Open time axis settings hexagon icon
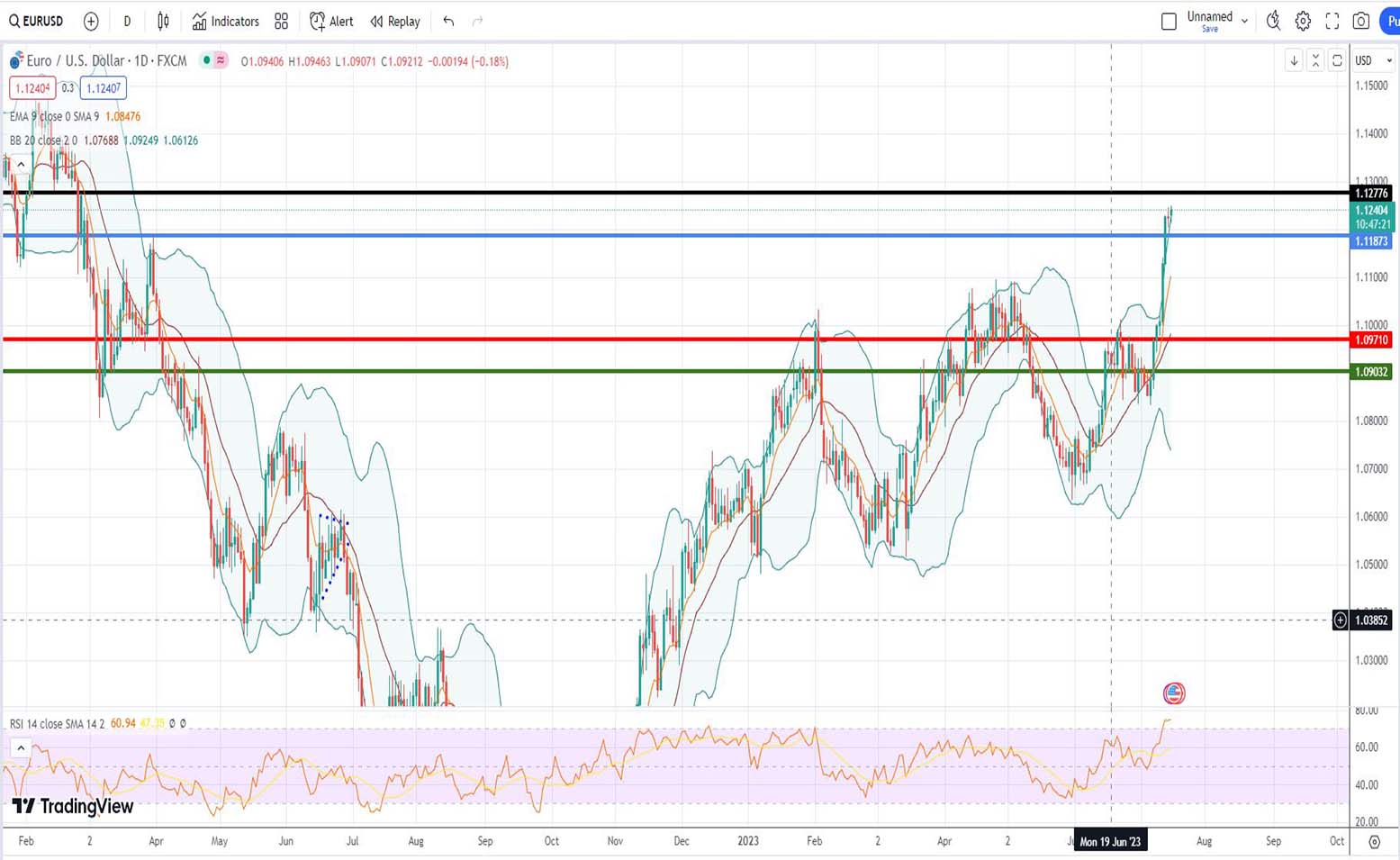Screen dimensions: 1400x860 point(1374,841)
